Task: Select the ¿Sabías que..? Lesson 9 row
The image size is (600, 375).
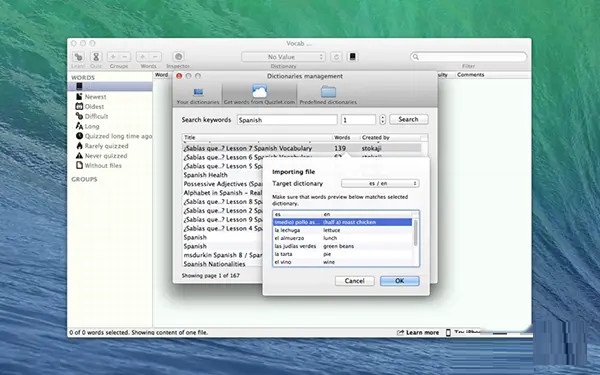Action: click(222, 220)
